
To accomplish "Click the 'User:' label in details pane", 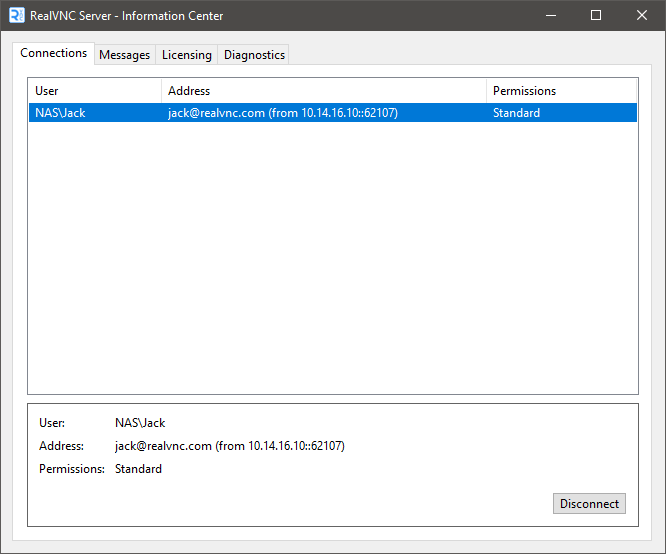I will click(x=52, y=423).
